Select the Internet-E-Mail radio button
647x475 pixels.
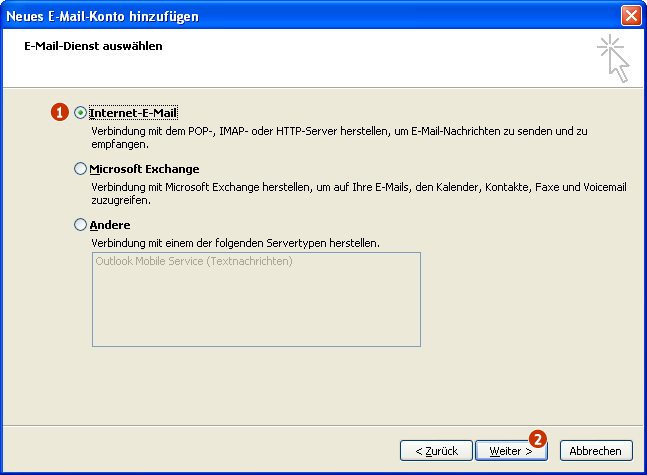[x=80, y=113]
